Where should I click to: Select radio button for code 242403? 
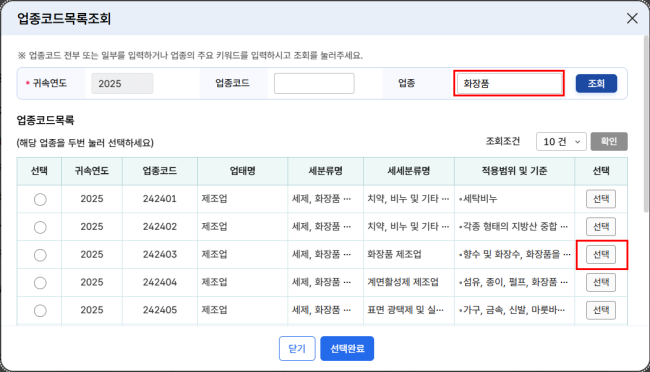click(40, 255)
